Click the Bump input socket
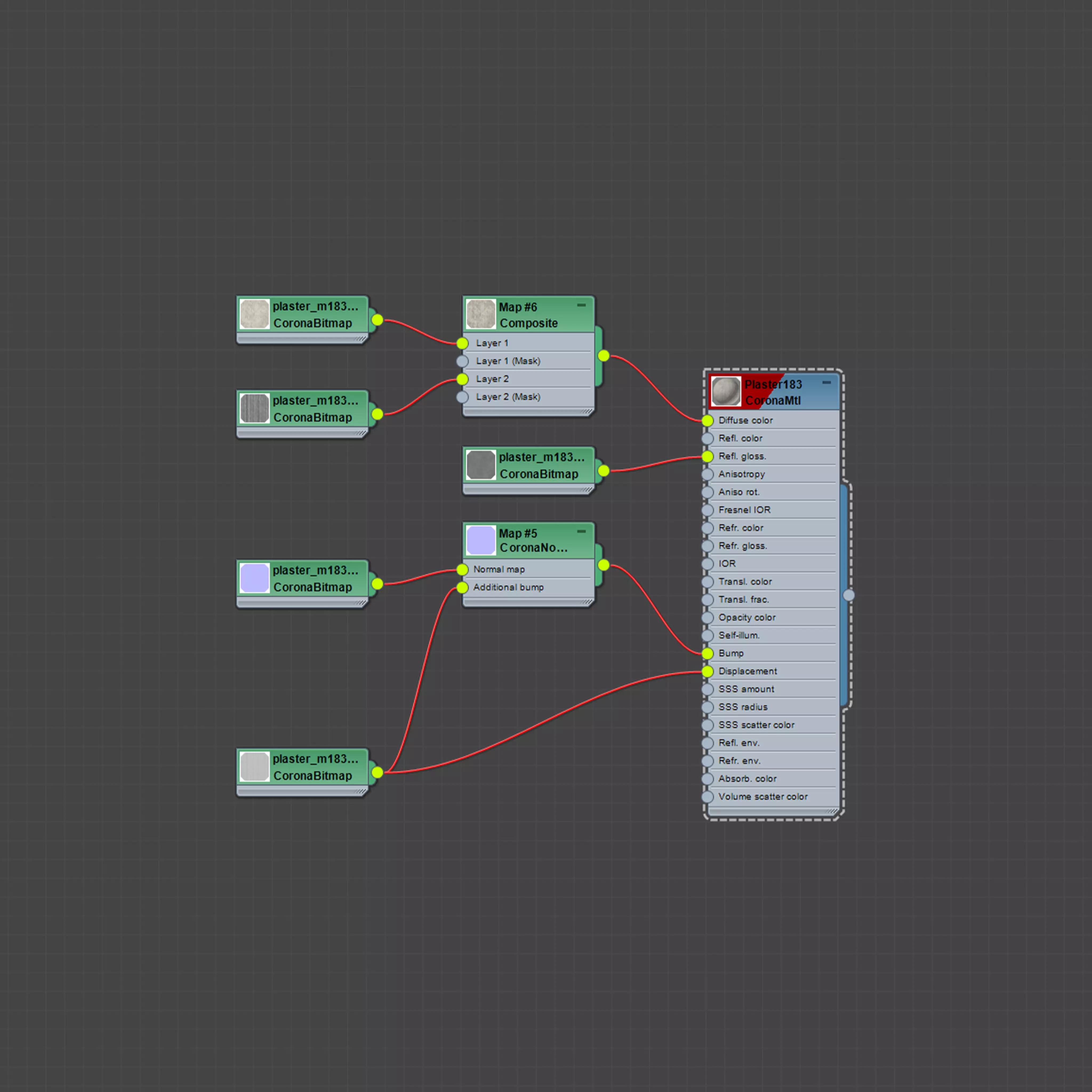Screen dimensions: 1092x1092 708,653
